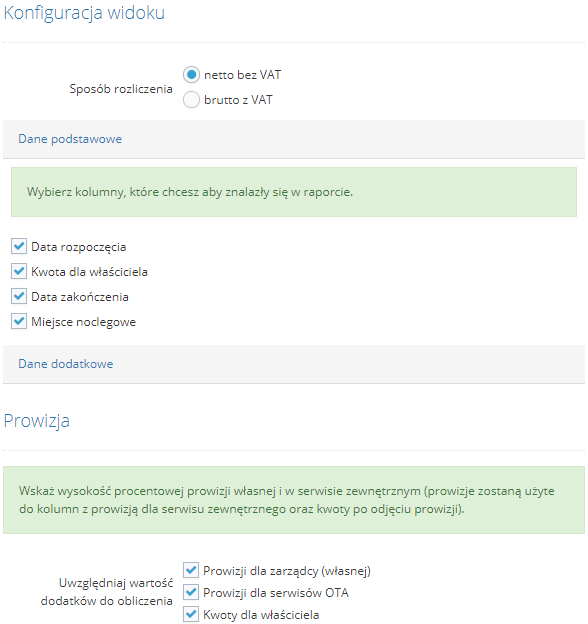Click the Konfiguracja widoku heading

[x=84, y=13]
